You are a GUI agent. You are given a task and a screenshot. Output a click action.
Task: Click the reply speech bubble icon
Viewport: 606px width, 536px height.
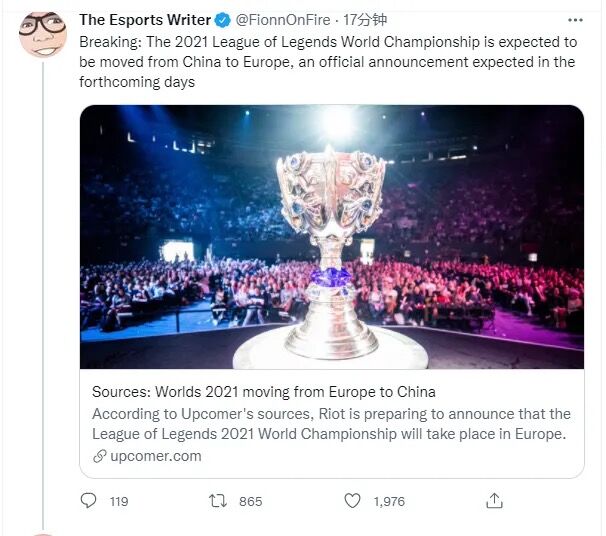89,501
